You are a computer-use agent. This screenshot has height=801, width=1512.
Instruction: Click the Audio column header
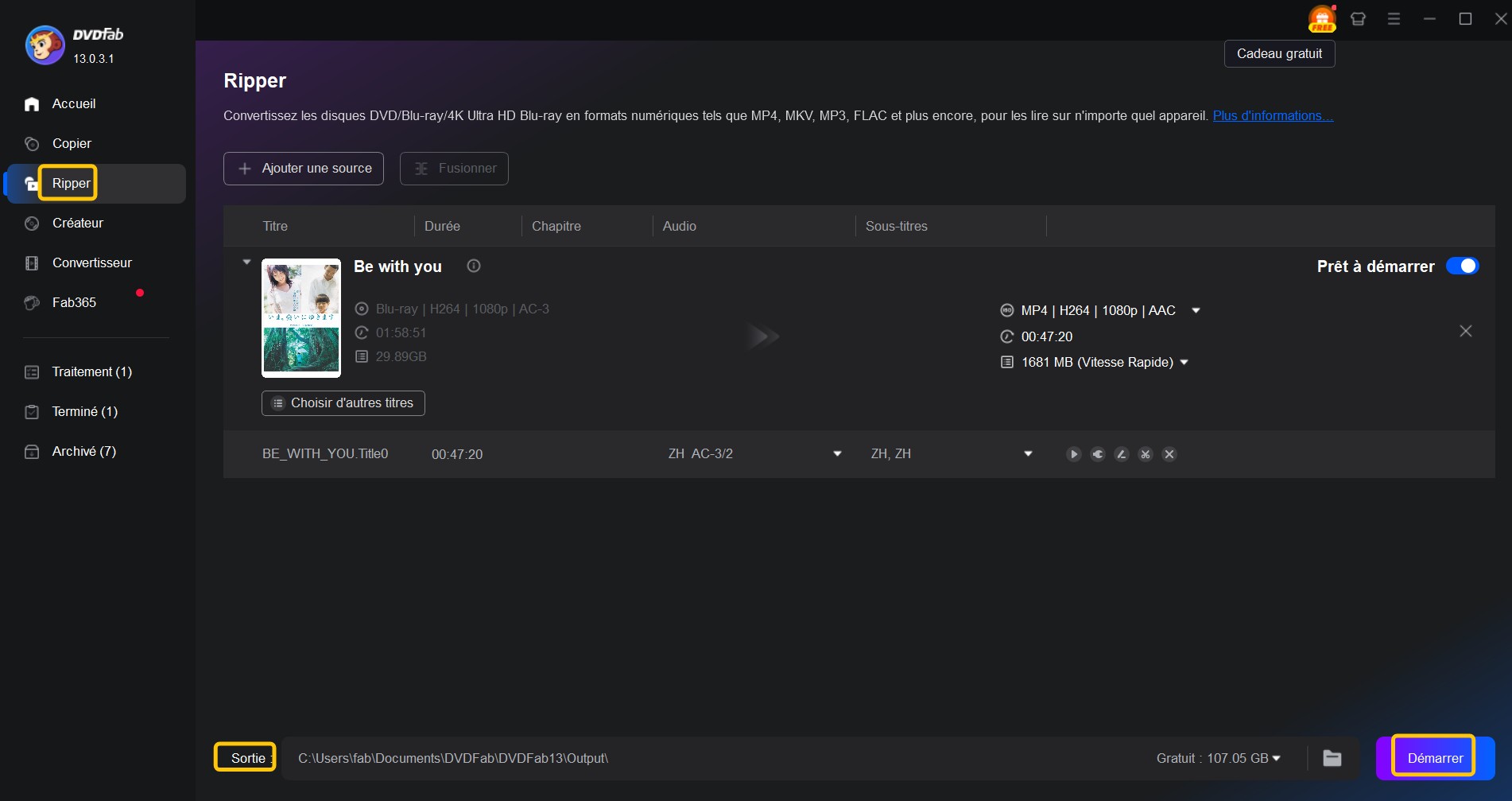pyautogui.click(x=680, y=227)
